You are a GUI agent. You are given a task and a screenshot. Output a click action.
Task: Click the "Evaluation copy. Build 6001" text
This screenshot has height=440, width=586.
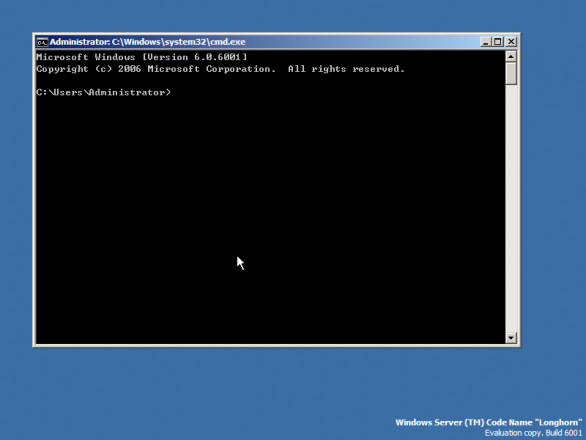[x=533, y=433]
